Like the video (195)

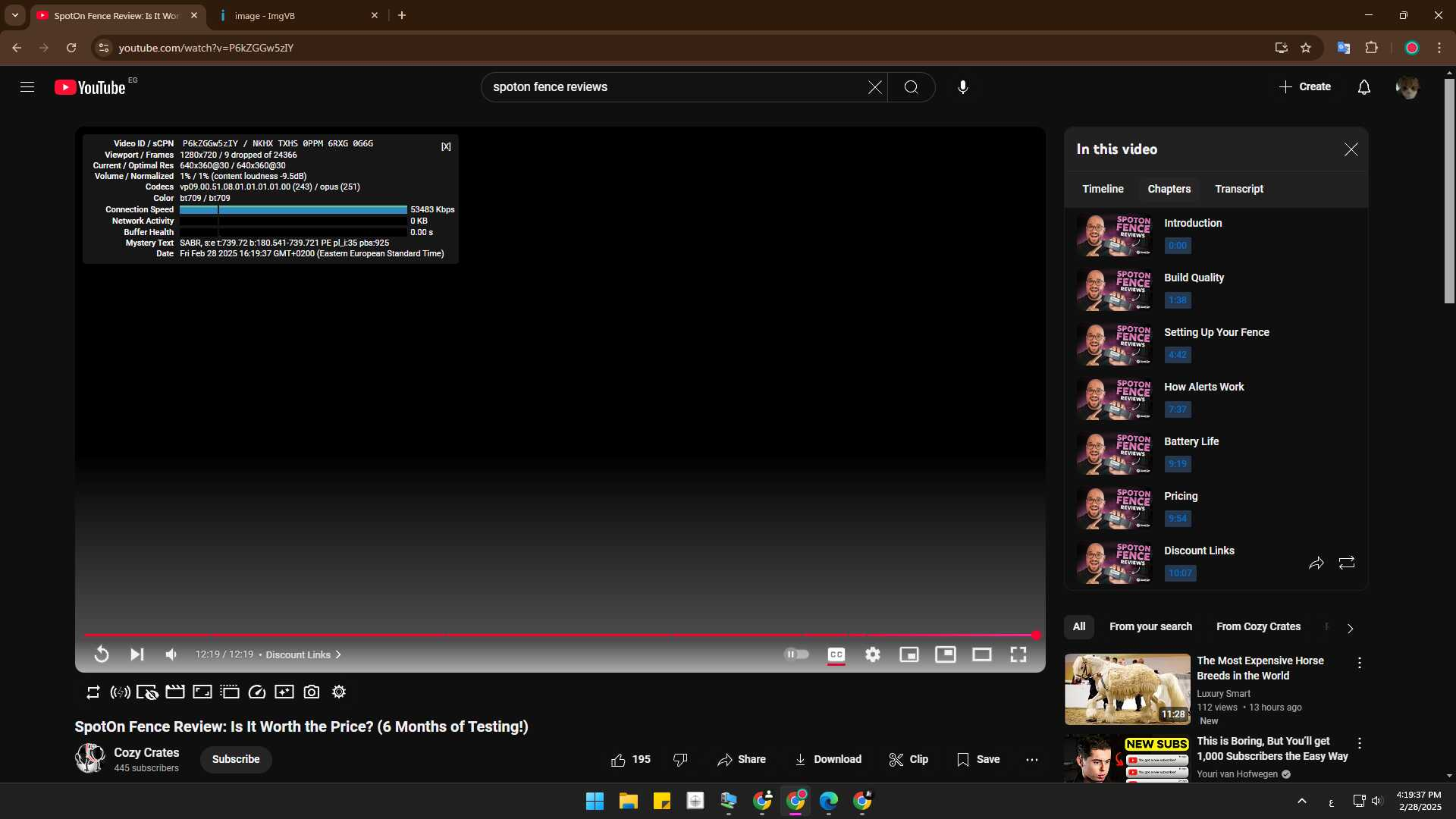631,760
